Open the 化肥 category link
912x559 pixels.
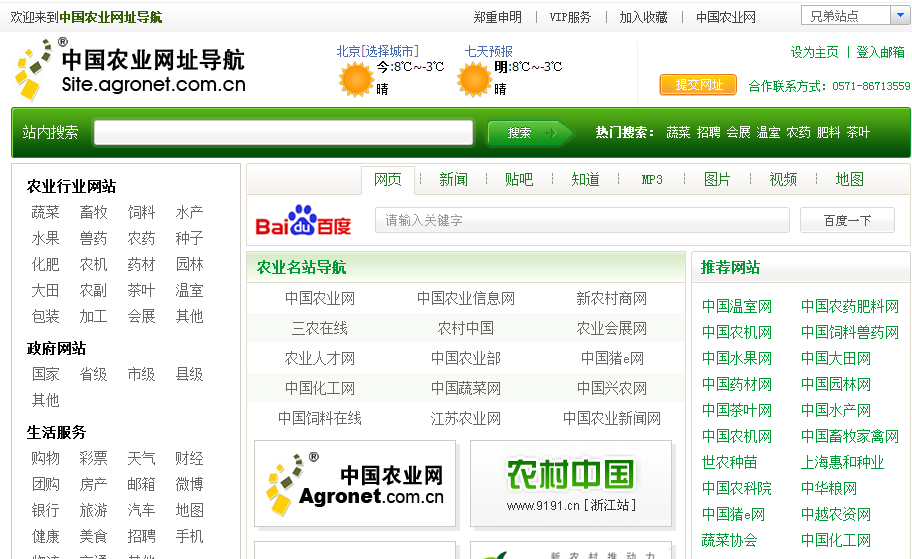45,265
